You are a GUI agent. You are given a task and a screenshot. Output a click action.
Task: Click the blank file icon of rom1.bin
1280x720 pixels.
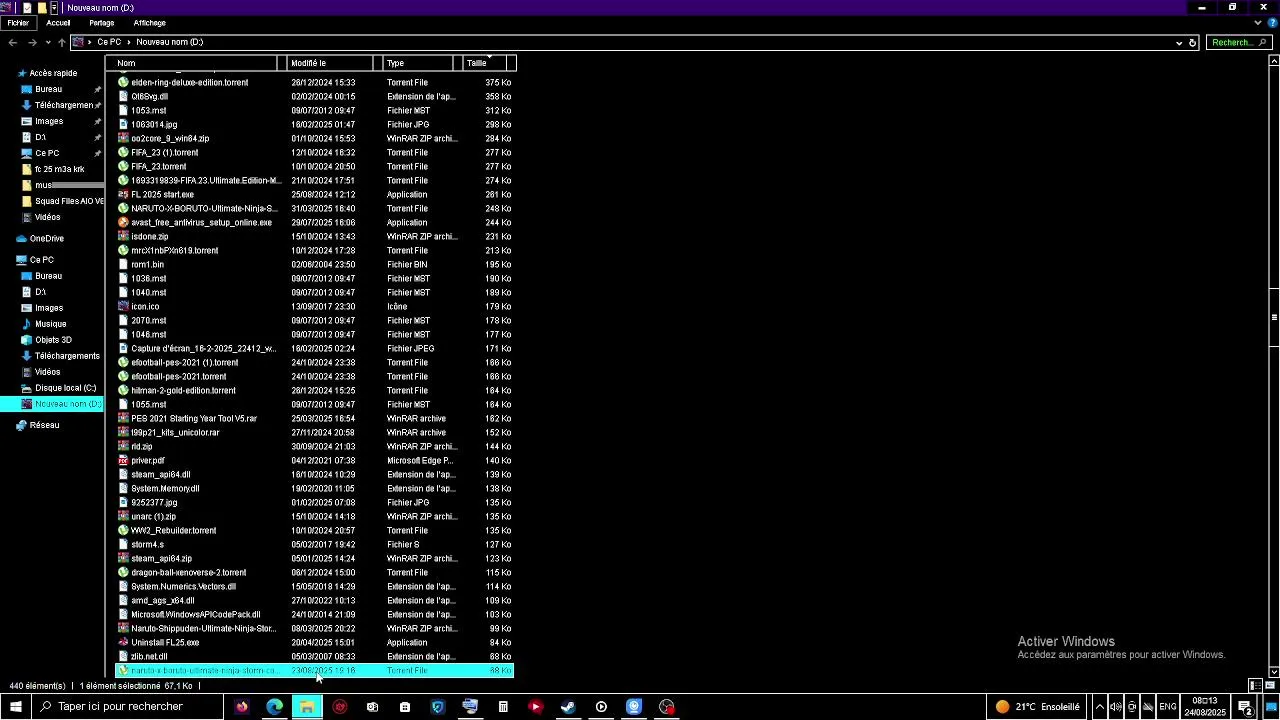[x=123, y=265]
